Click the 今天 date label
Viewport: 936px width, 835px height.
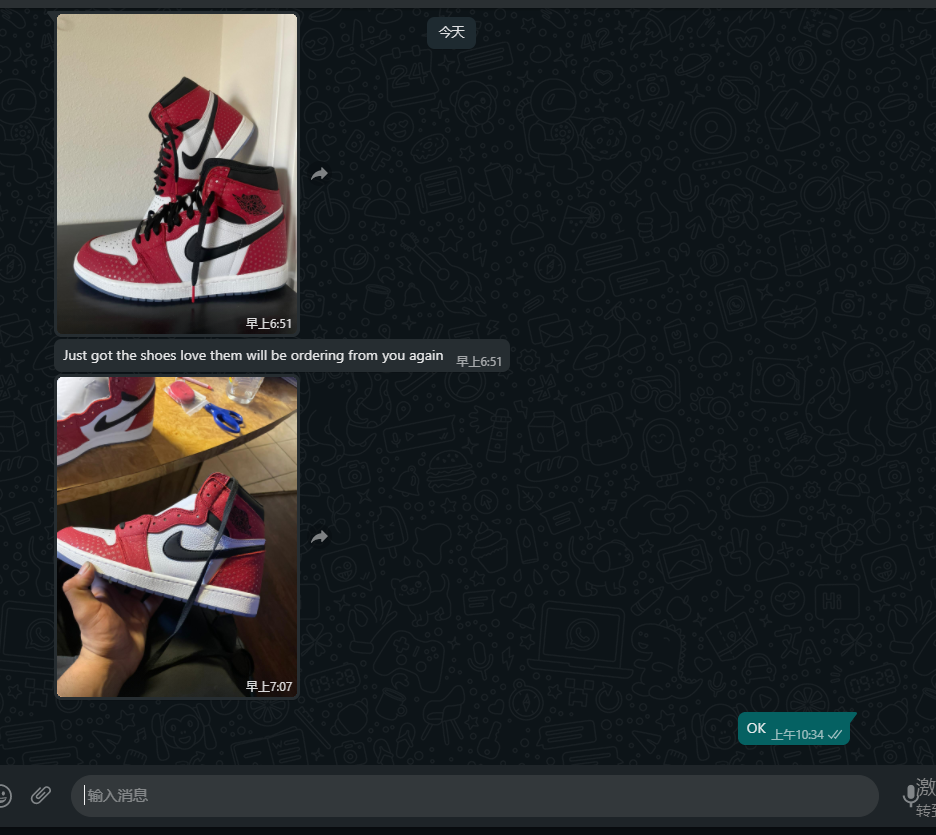[451, 32]
